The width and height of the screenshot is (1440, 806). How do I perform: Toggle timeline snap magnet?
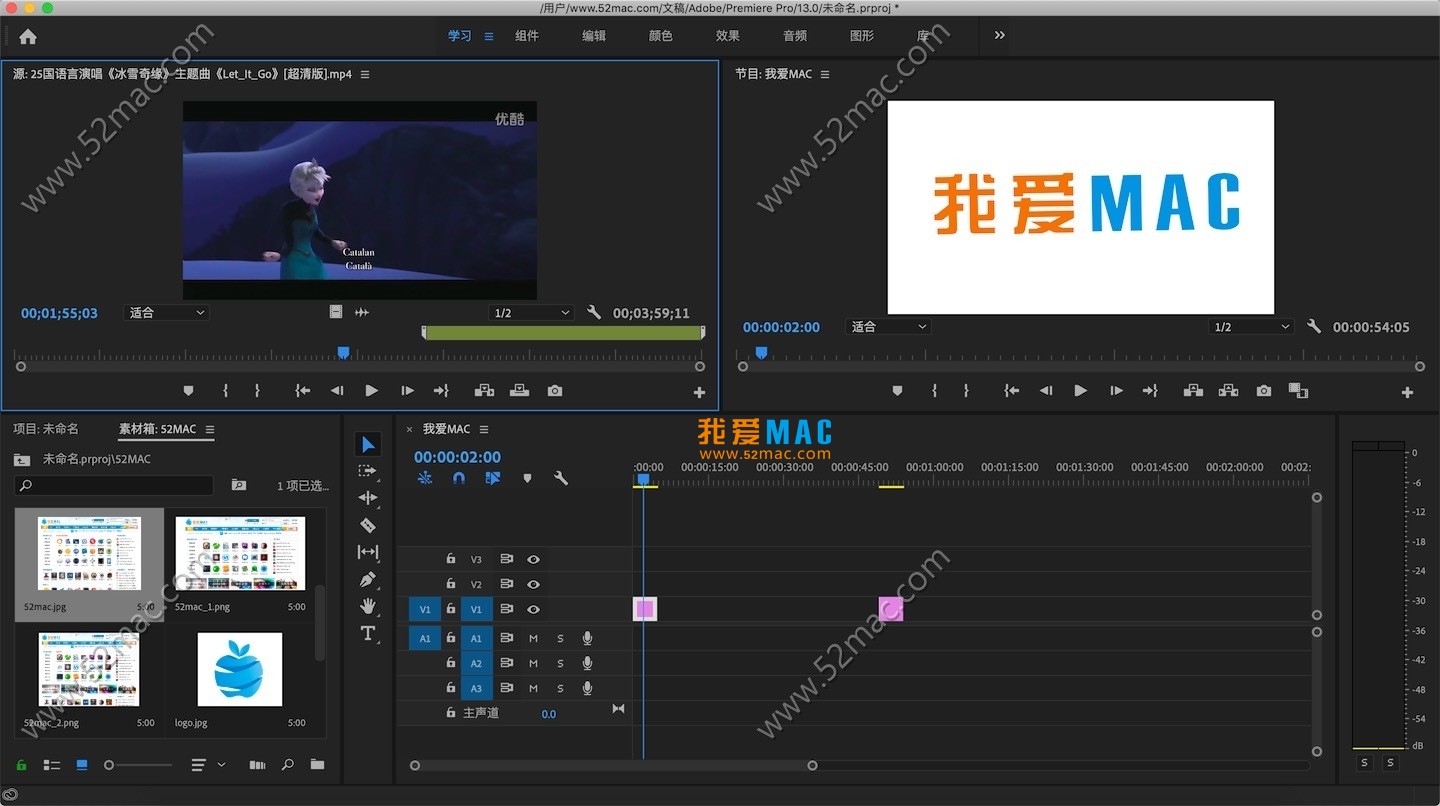(x=459, y=479)
